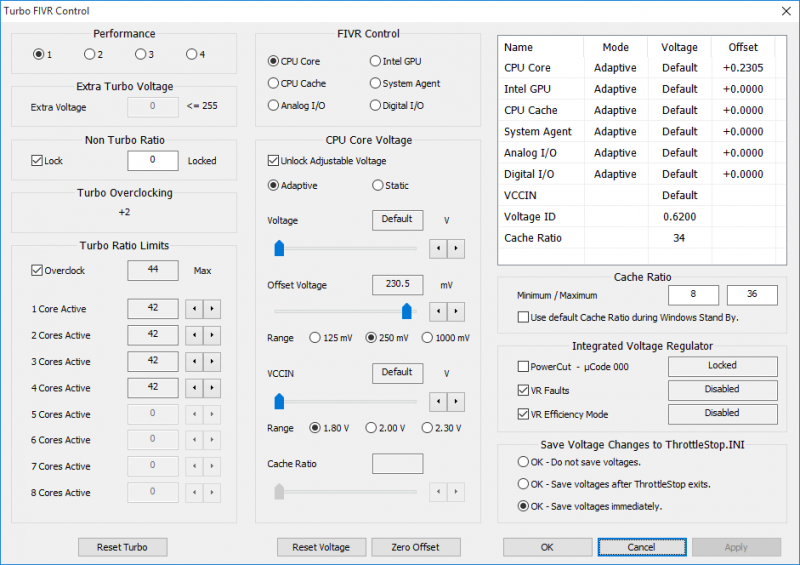Click left arrow beside VCCIN slider

pyautogui.click(x=438, y=402)
